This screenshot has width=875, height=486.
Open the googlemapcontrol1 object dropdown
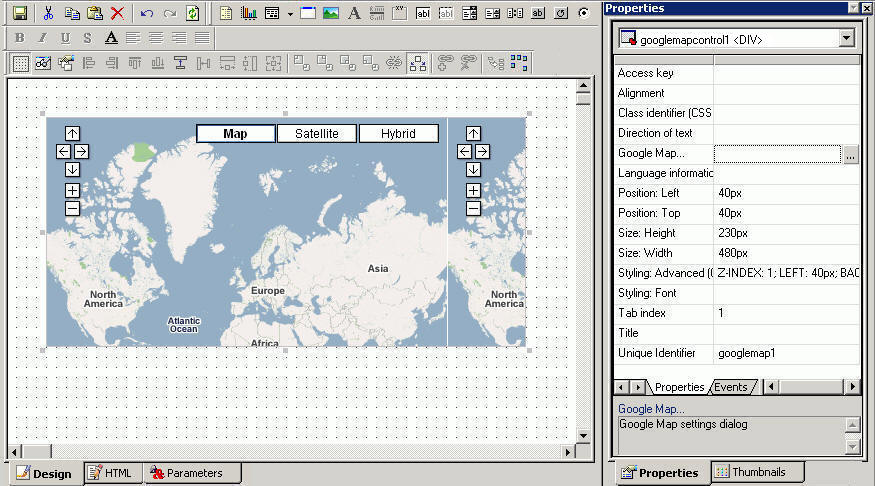pyautogui.click(x=847, y=38)
